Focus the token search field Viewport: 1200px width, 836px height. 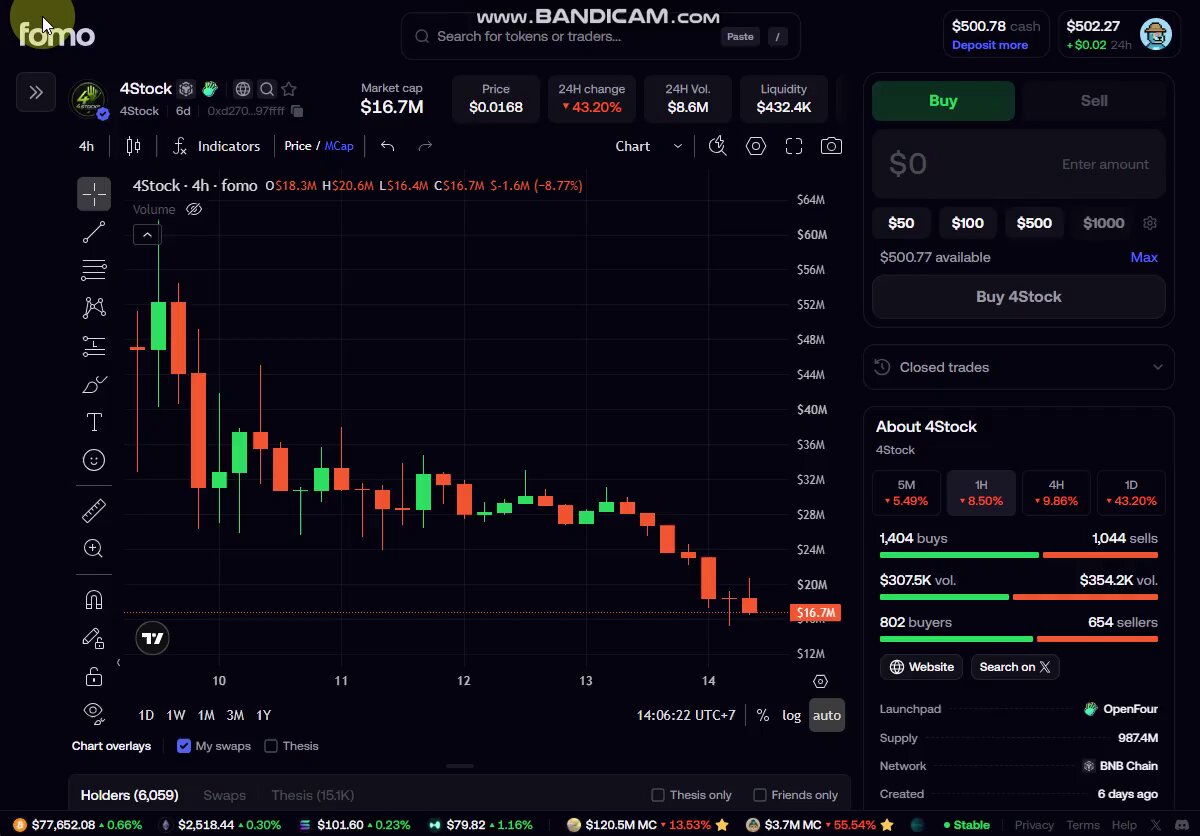tap(600, 36)
